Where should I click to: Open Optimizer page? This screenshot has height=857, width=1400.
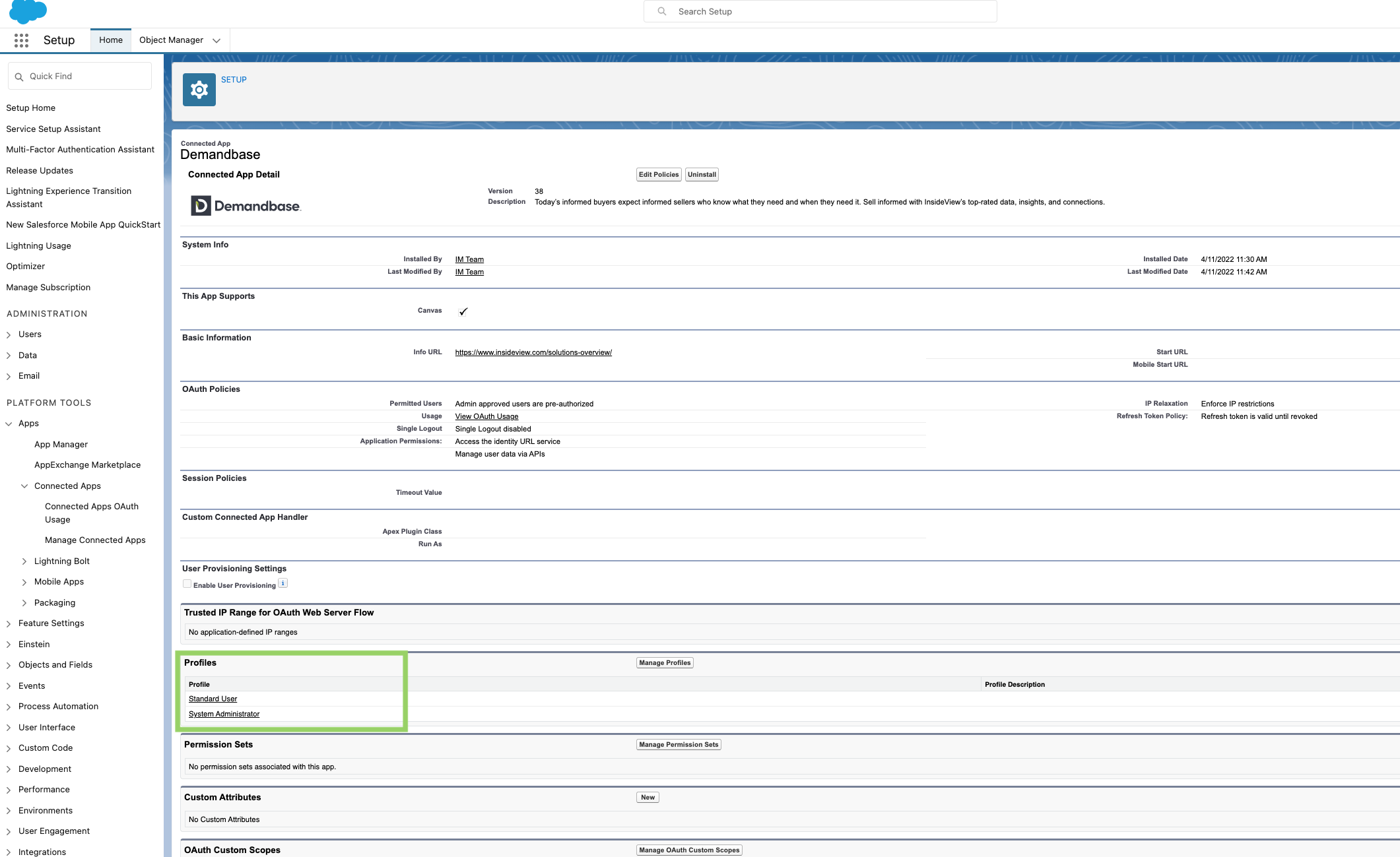[26, 267]
